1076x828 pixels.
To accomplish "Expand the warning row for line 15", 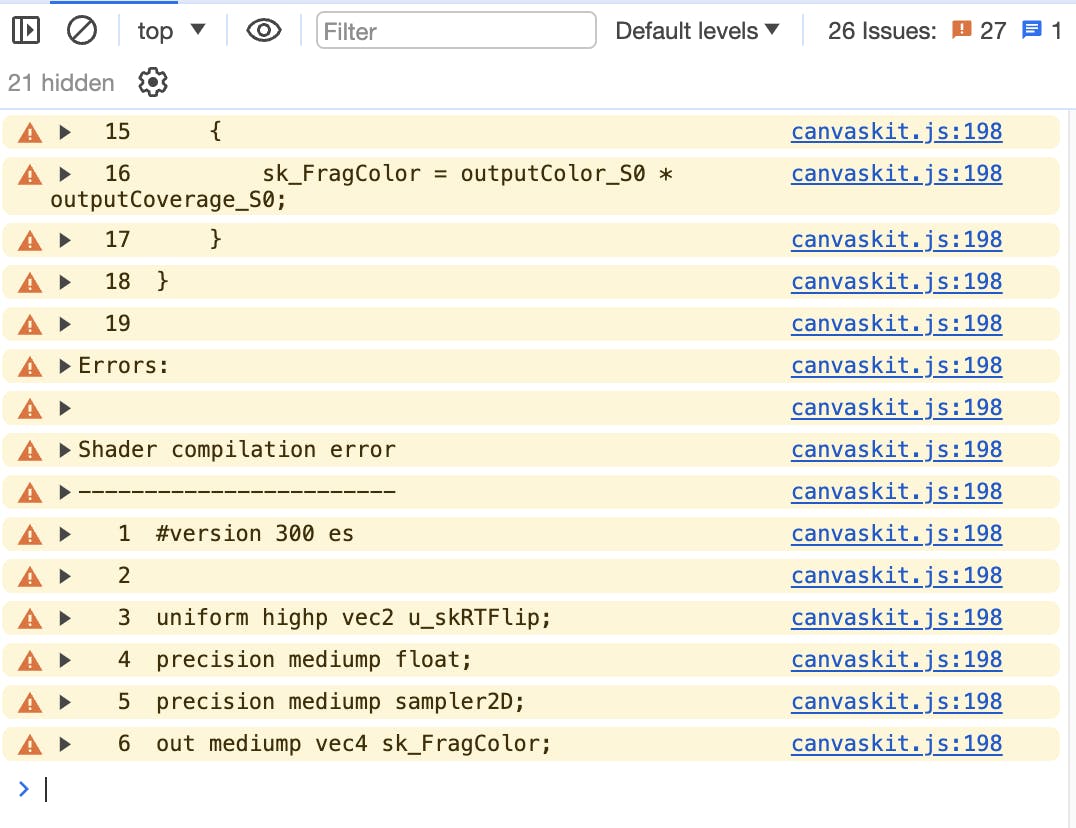I will [65, 132].
